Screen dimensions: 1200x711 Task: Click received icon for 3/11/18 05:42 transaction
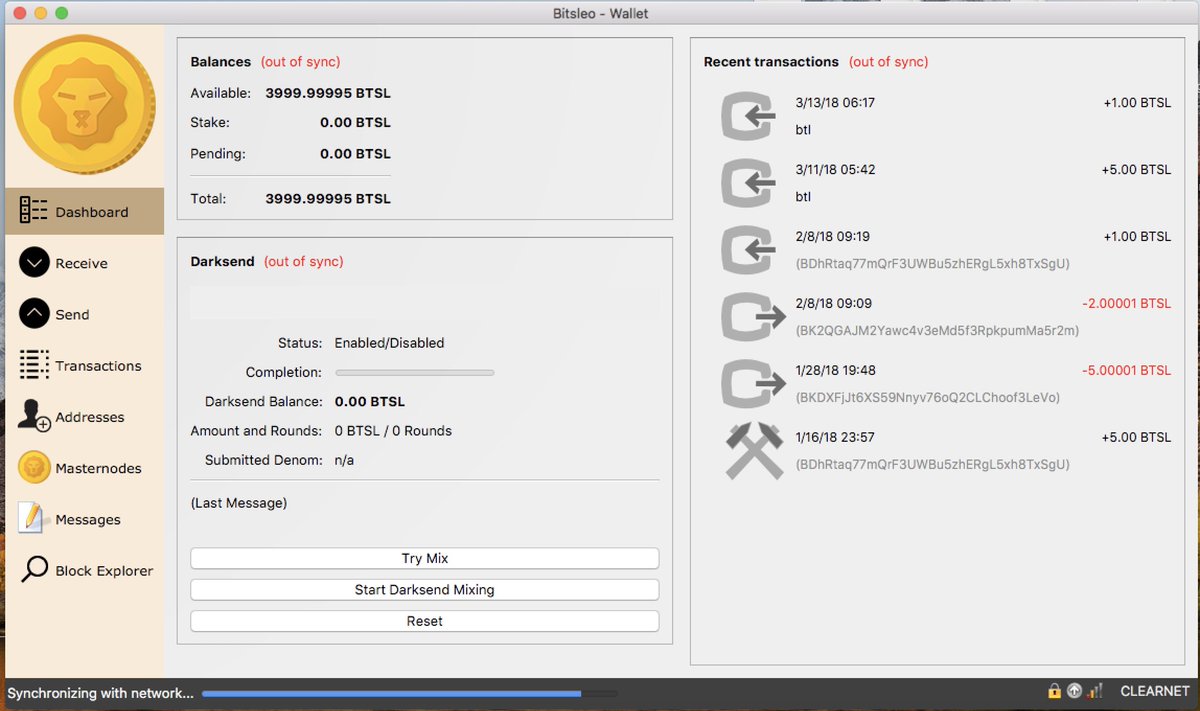(x=750, y=183)
